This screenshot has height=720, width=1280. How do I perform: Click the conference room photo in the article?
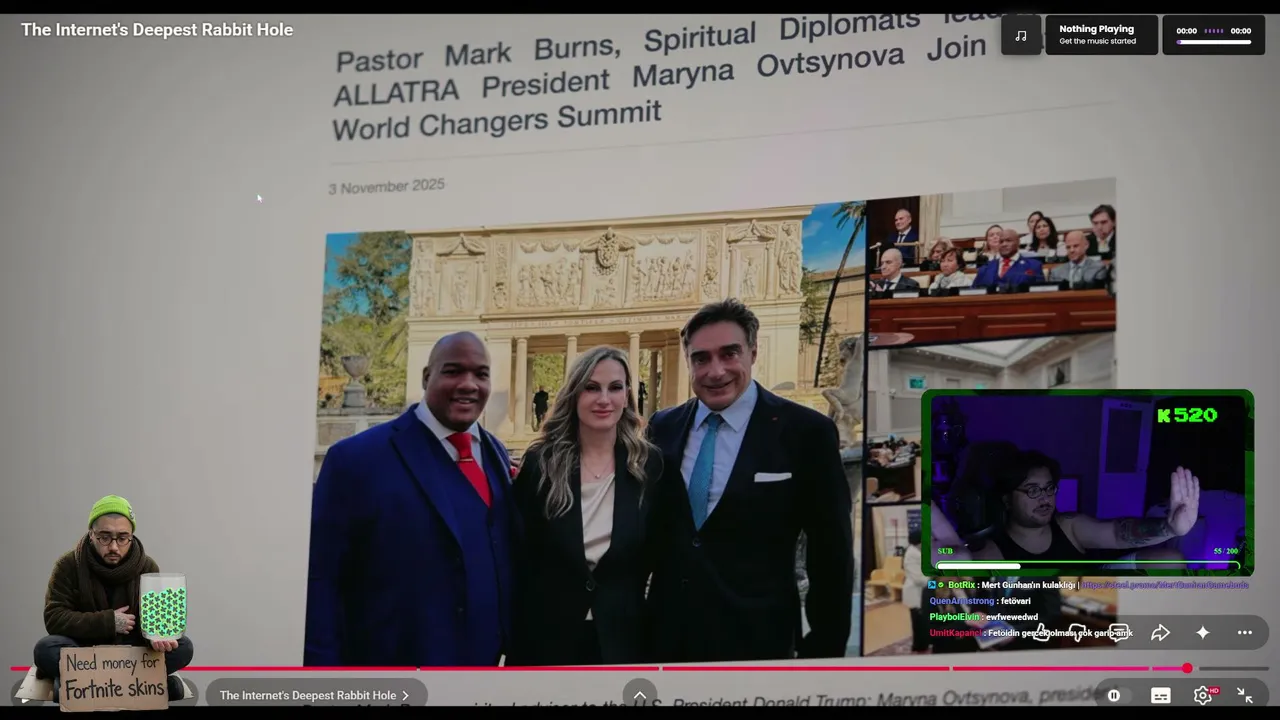pos(991,262)
